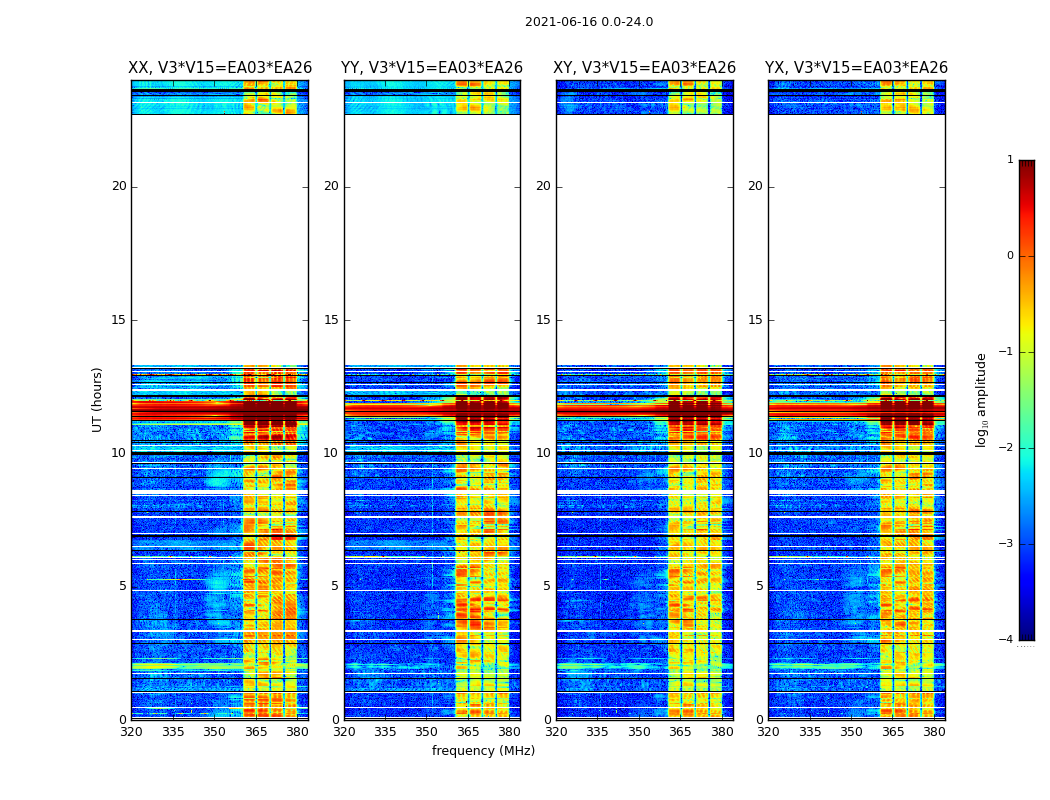Click the red interference band in YX plot
The height and width of the screenshot is (800, 1050).
tap(856, 410)
